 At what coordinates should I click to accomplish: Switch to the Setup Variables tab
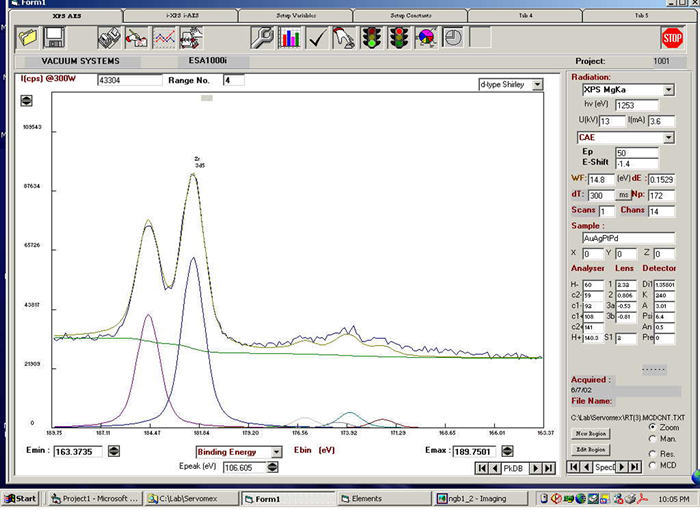point(297,16)
